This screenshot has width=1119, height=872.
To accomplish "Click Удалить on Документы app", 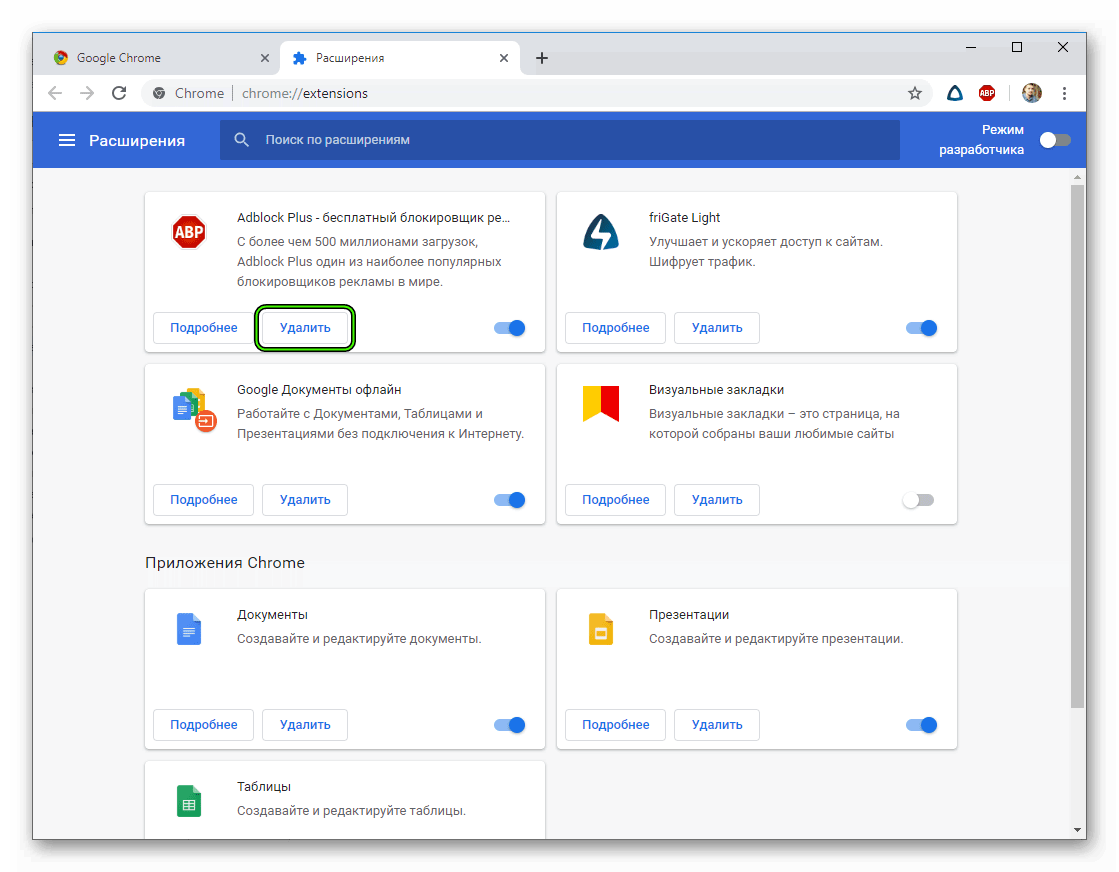I will 305,725.
